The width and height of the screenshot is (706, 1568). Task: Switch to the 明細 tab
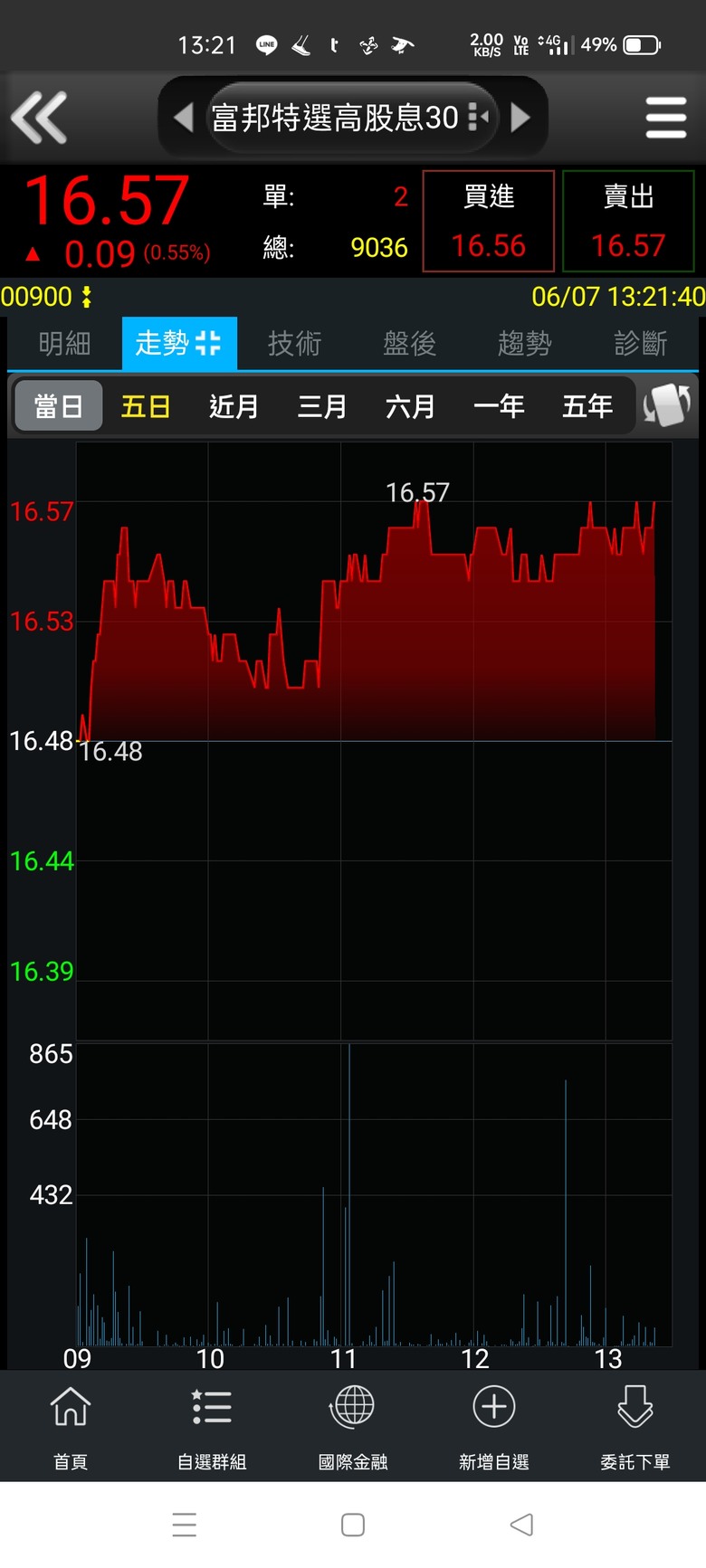64,344
